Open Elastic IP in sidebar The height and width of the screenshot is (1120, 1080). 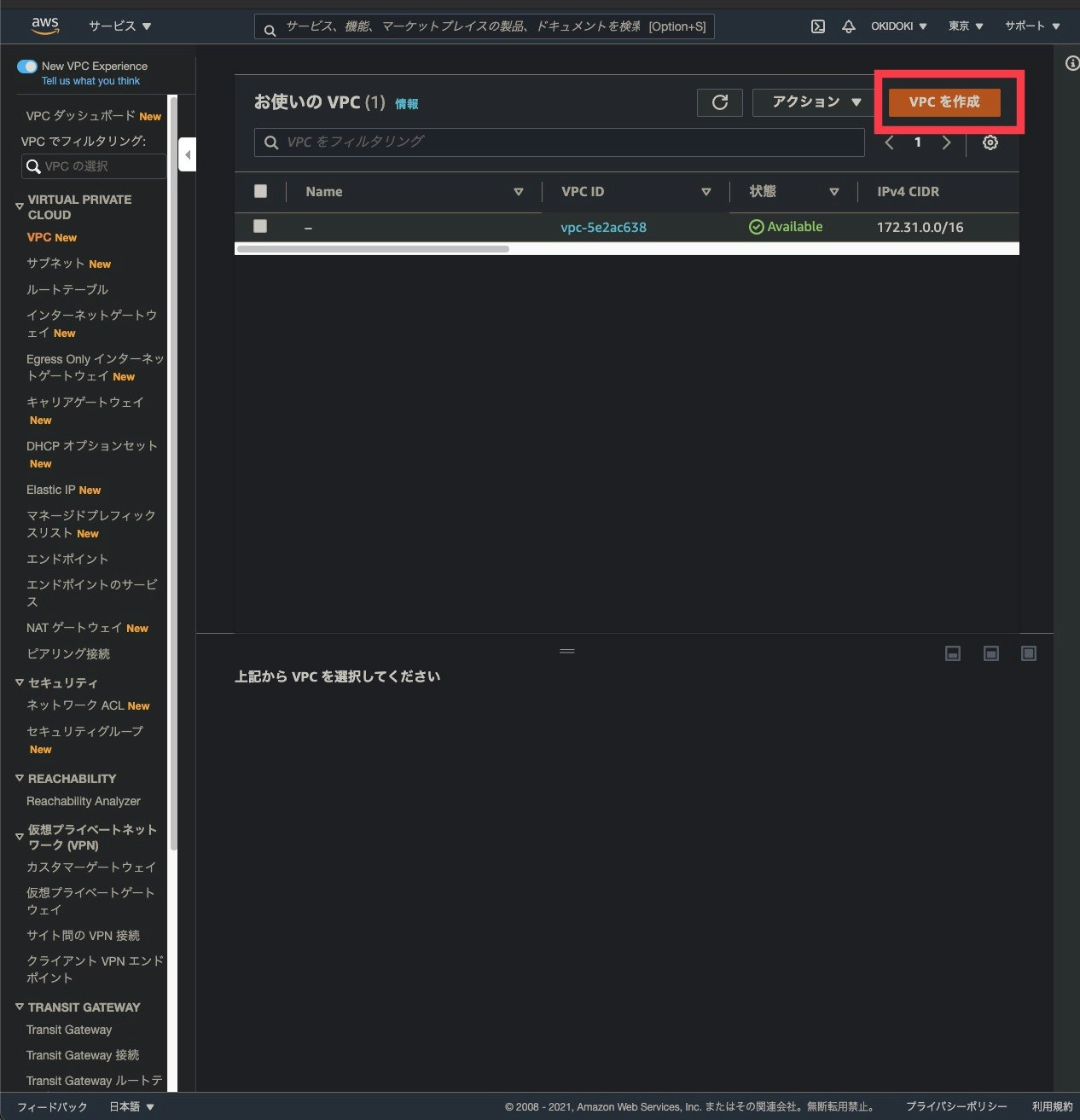pyautogui.click(x=51, y=490)
